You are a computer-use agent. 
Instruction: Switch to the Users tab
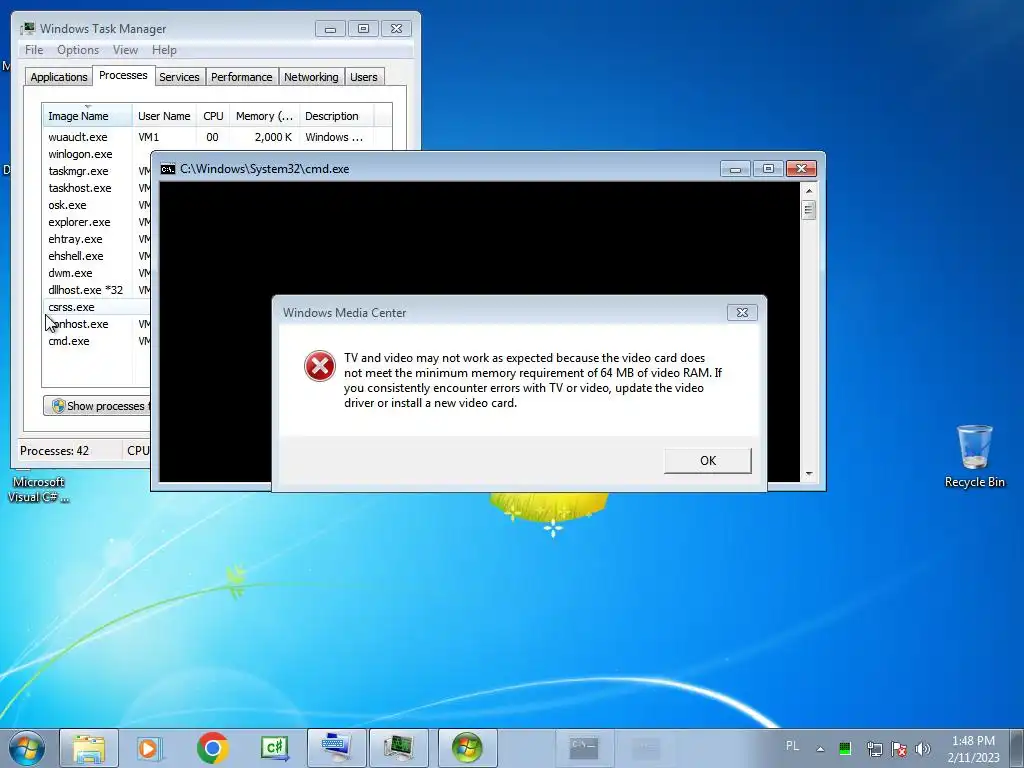click(x=363, y=77)
